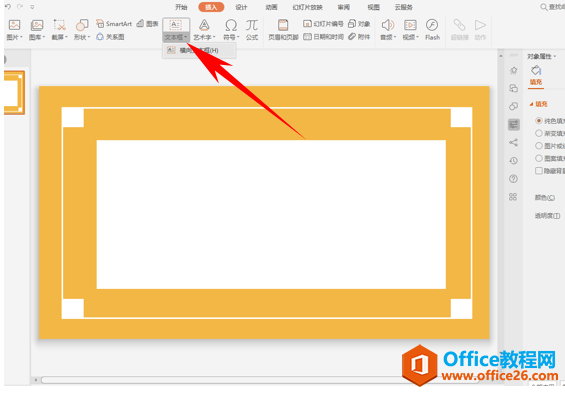Viewport: 565px width, 393px height.
Task: Click the Symbol (符号) omega icon
Action: [231, 25]
